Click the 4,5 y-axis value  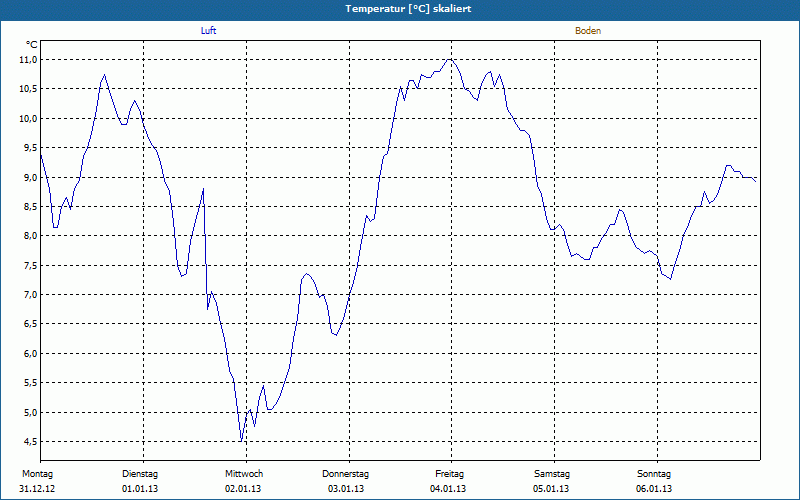(x=30, y=442)
